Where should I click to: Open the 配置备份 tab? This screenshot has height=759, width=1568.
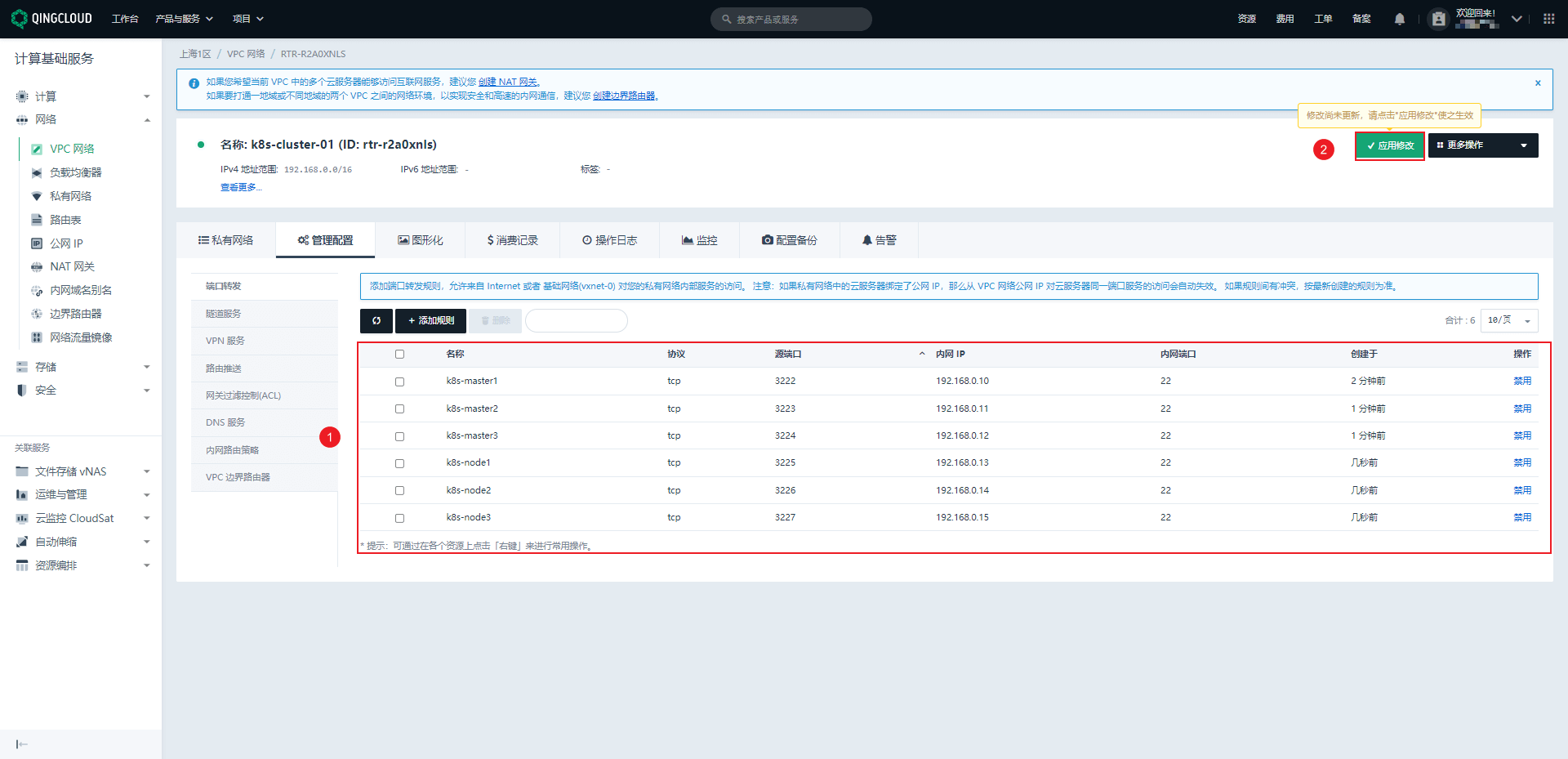click(x=790, y=240)
